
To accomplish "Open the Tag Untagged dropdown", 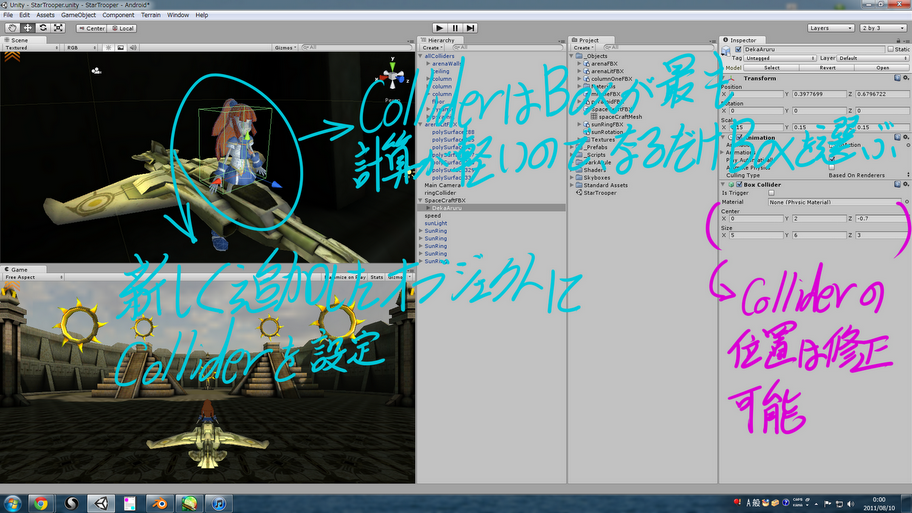I will 780,58.
